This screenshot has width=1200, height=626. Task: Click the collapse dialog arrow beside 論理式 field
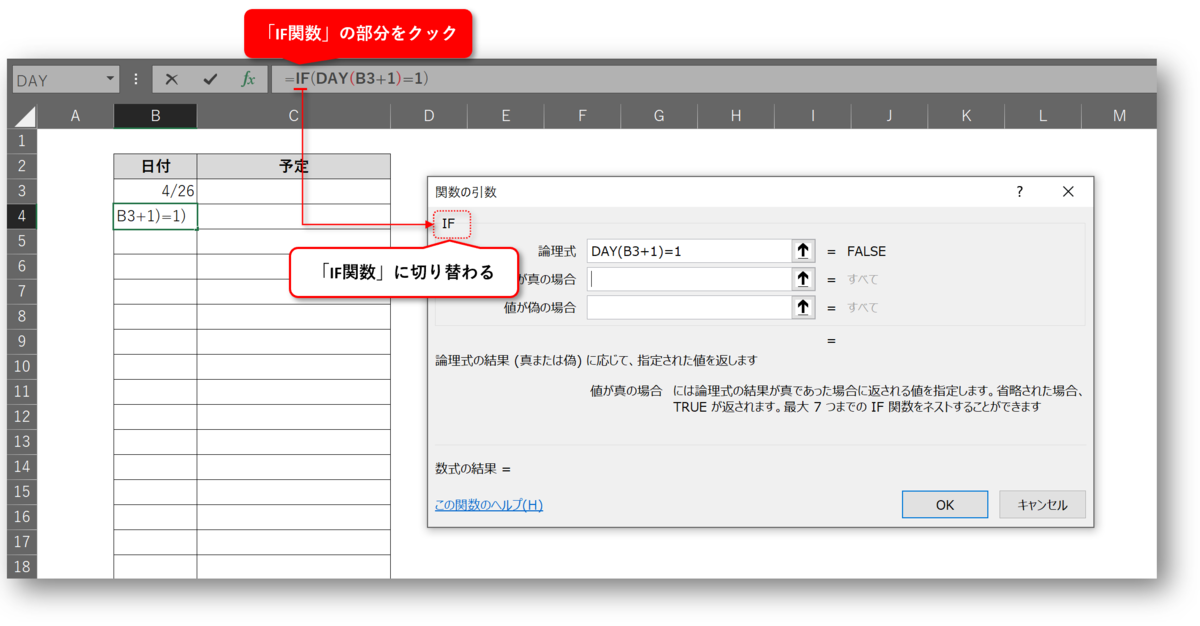803,251
